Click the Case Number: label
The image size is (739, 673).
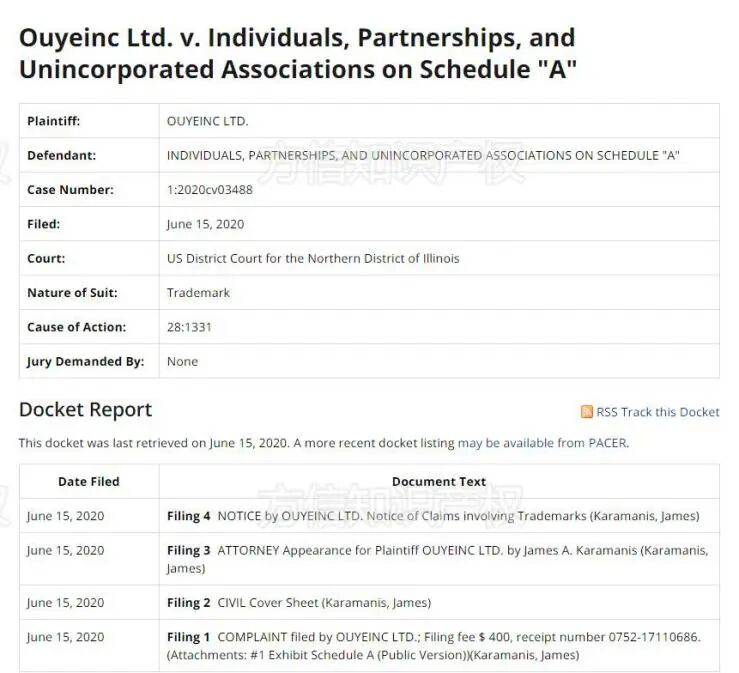tap(70, 190)
